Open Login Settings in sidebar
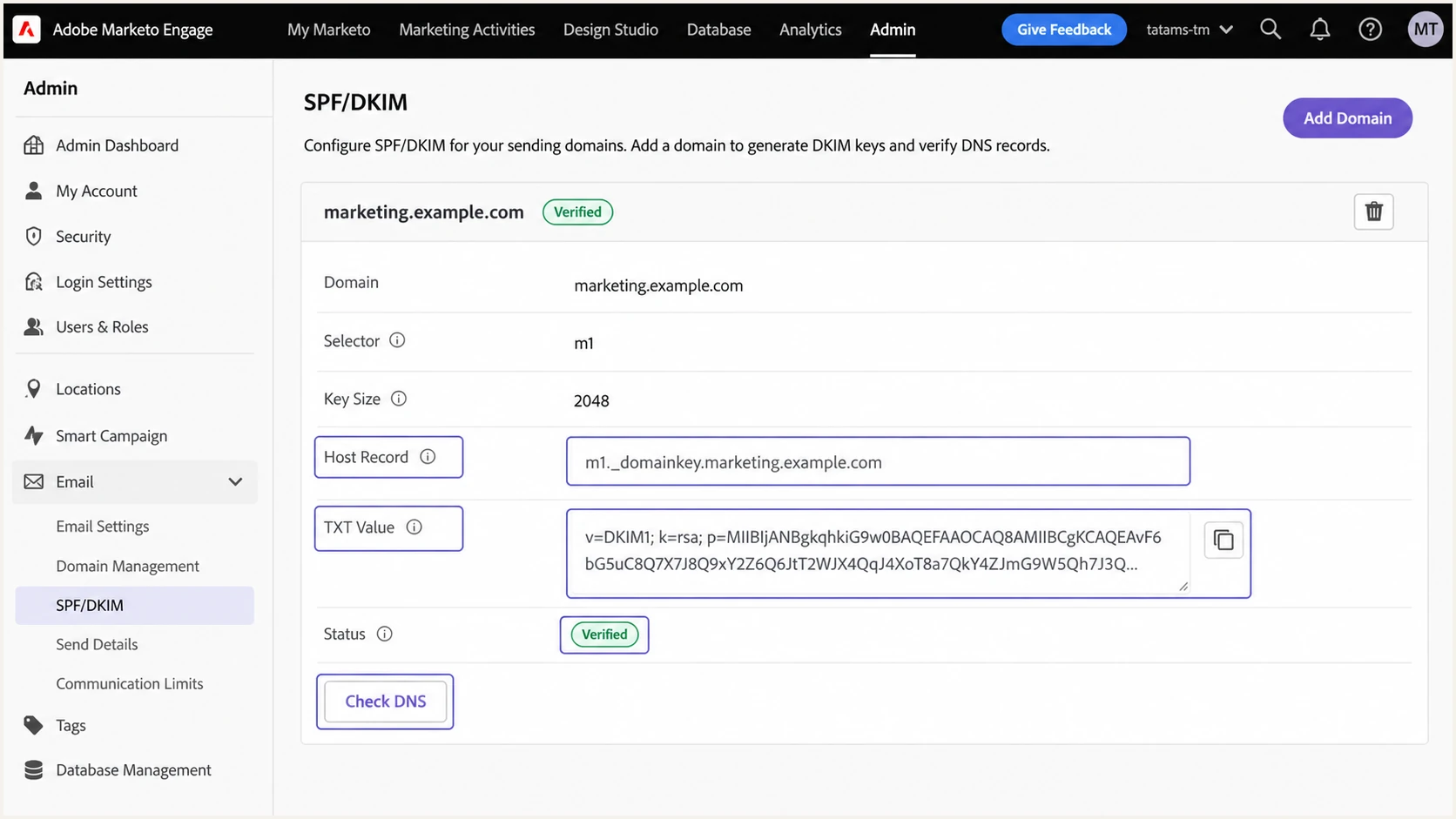 (104, 282)
